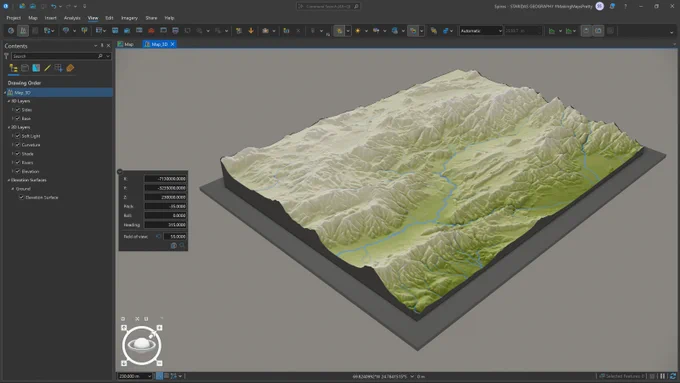Open the Project menu tab

pos(13,18)
